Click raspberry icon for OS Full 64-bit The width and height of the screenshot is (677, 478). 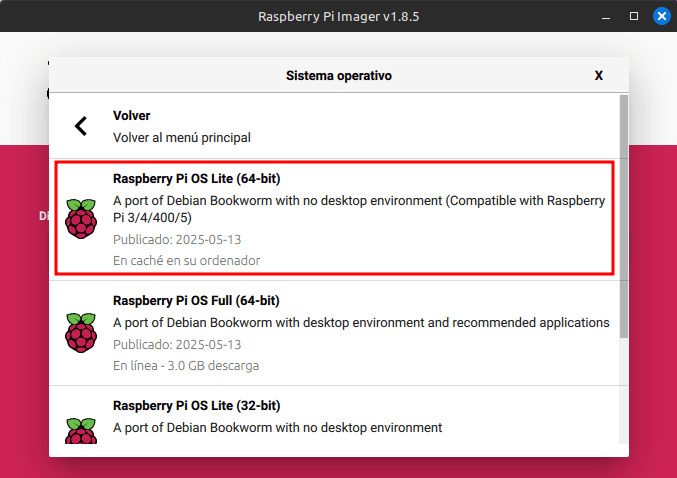click(x=81, y=333)
